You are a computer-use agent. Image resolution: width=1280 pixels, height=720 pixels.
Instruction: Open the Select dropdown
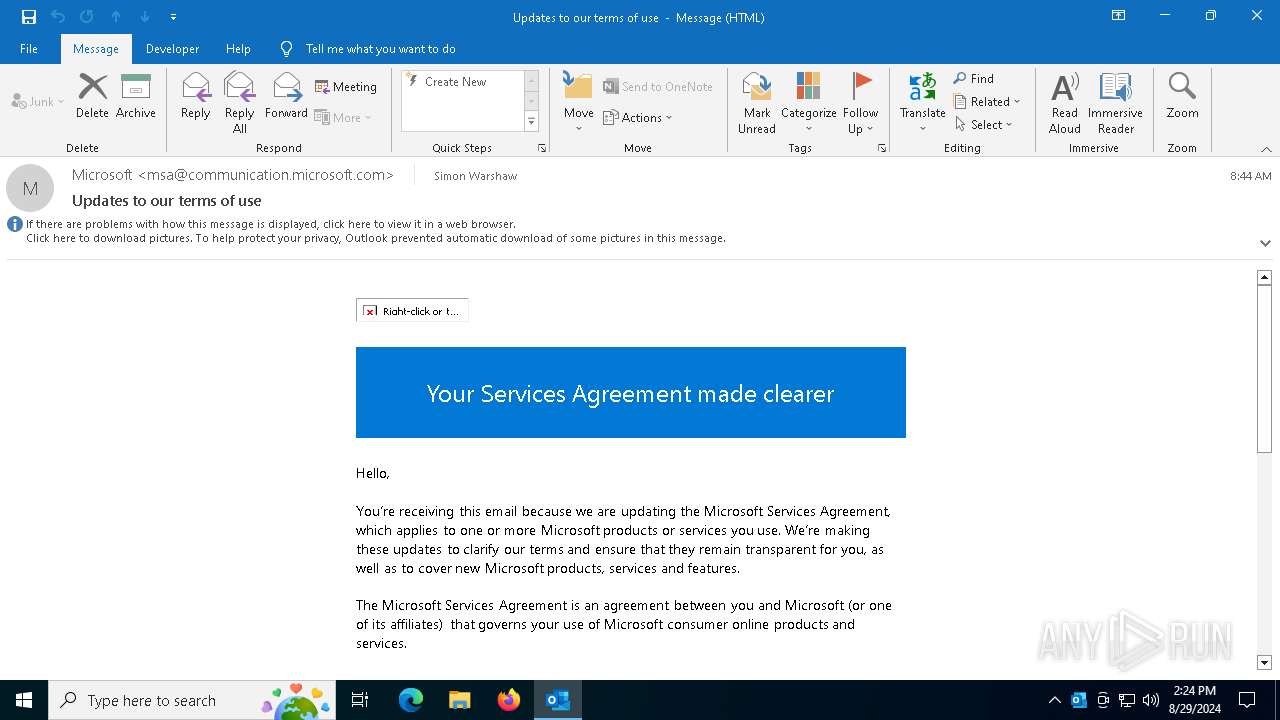click(984, 125)
